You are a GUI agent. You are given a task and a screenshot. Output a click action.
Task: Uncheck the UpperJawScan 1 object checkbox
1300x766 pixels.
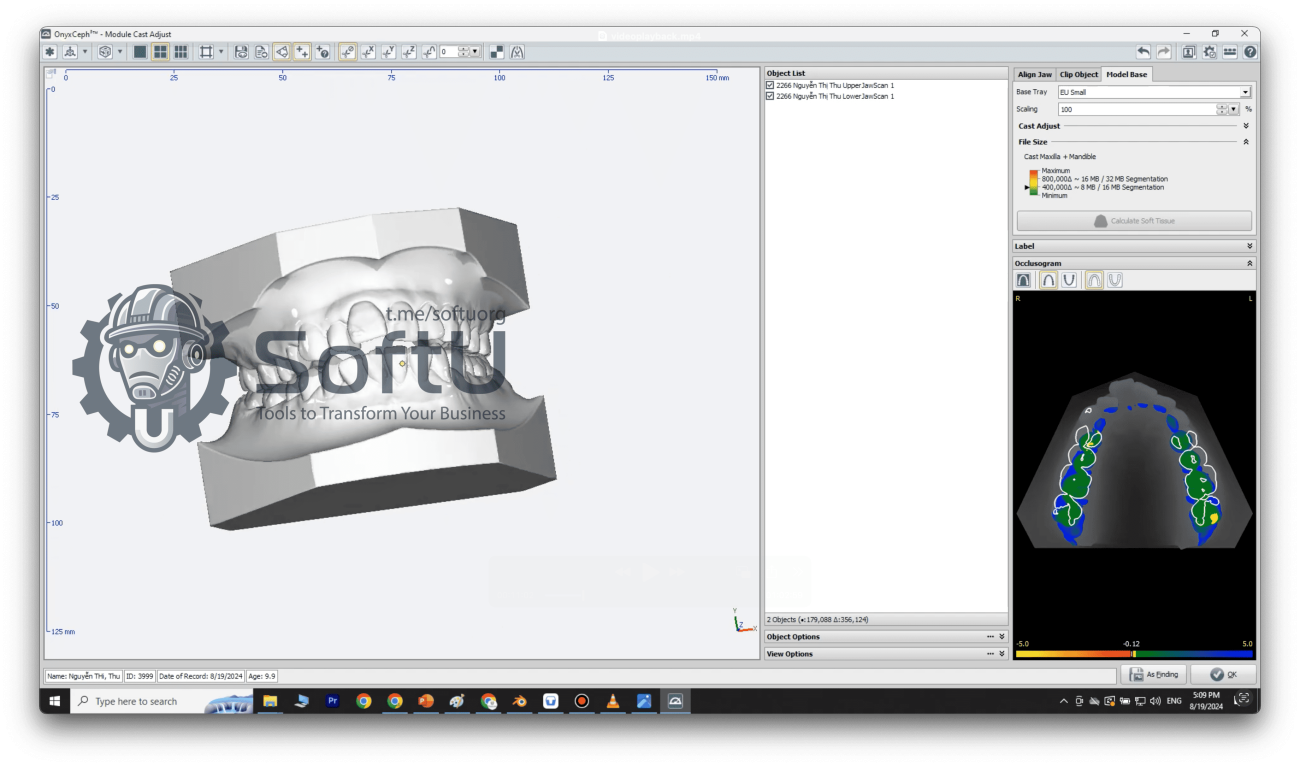pyautogui.click(x=770, y=86)
